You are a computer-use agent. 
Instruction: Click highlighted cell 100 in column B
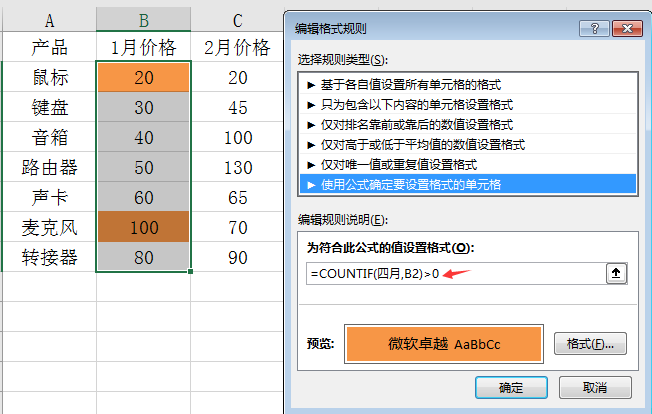(x=143, y=227)
